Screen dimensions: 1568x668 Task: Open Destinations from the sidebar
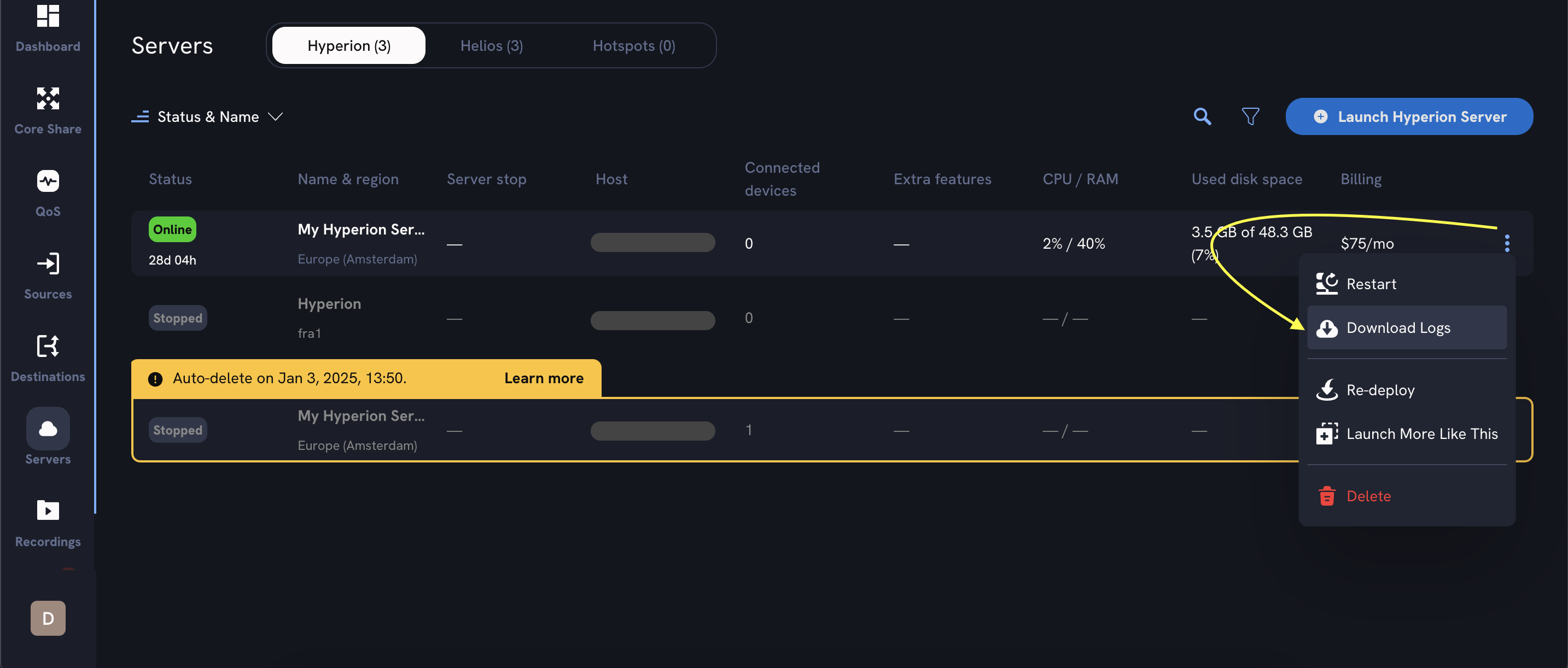pyautogui.click(x=48, y=346)
